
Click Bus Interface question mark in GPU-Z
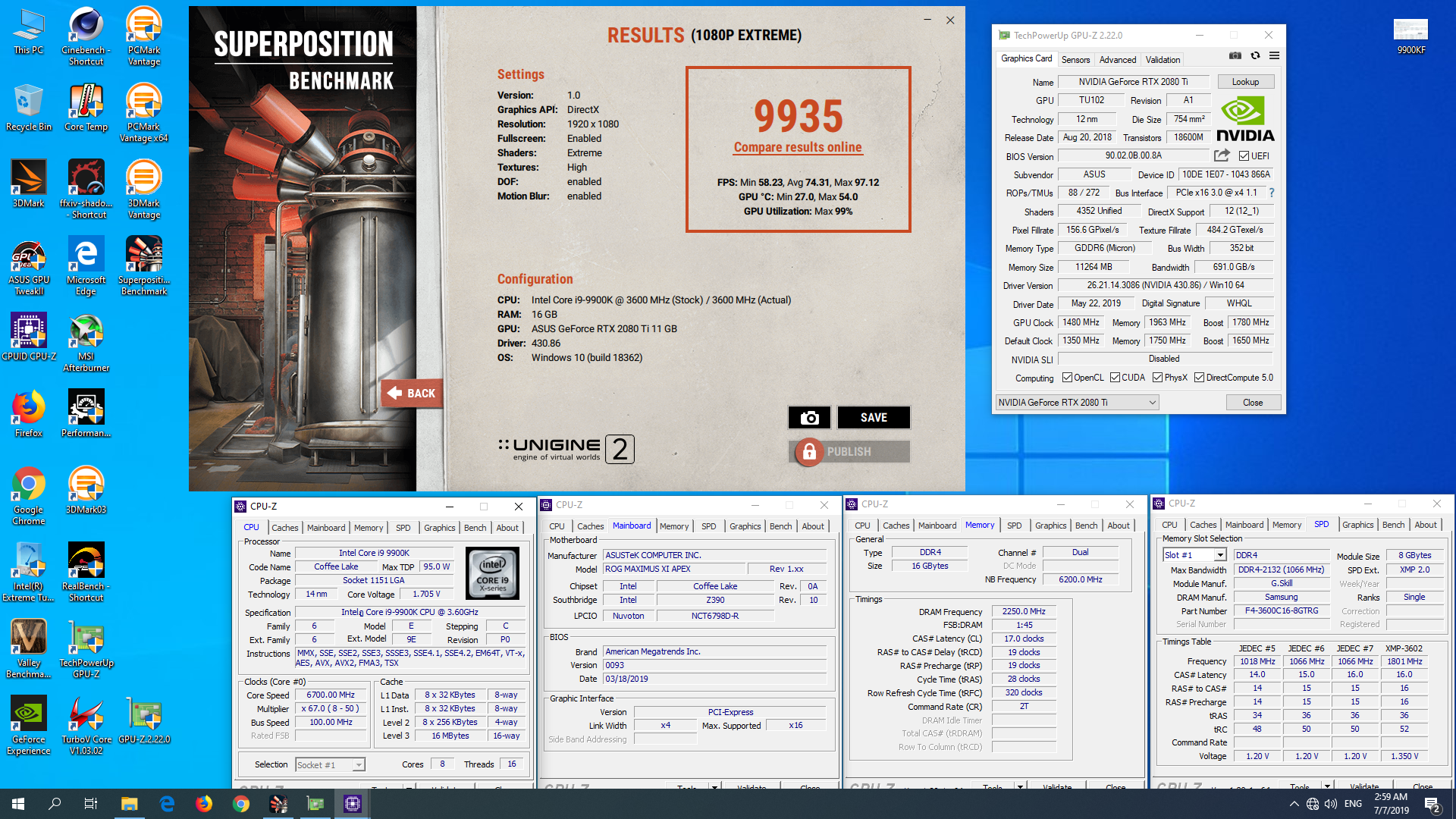(1272, 193)
